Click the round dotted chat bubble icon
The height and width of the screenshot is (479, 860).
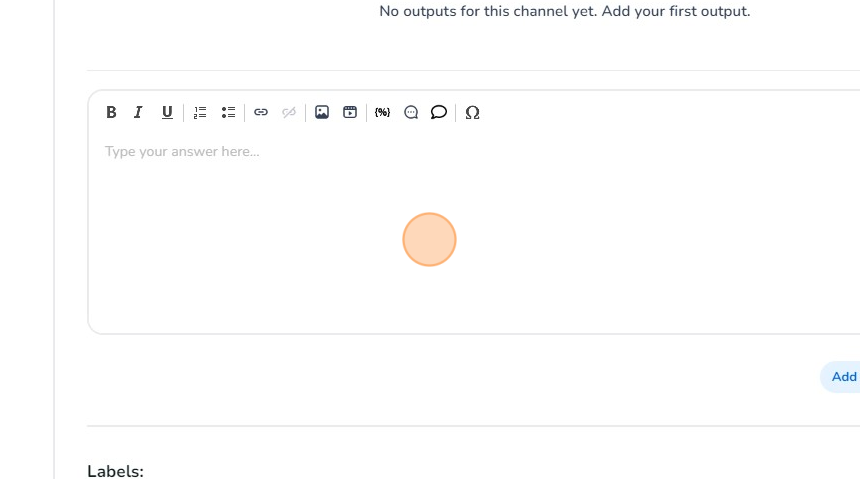click(x=411, y=113)
